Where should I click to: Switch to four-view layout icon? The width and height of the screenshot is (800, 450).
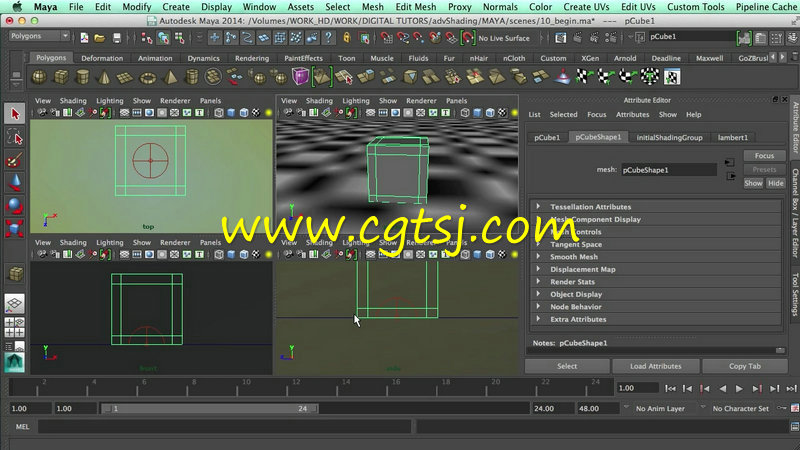pyautogui.click(x=14, y=328)
